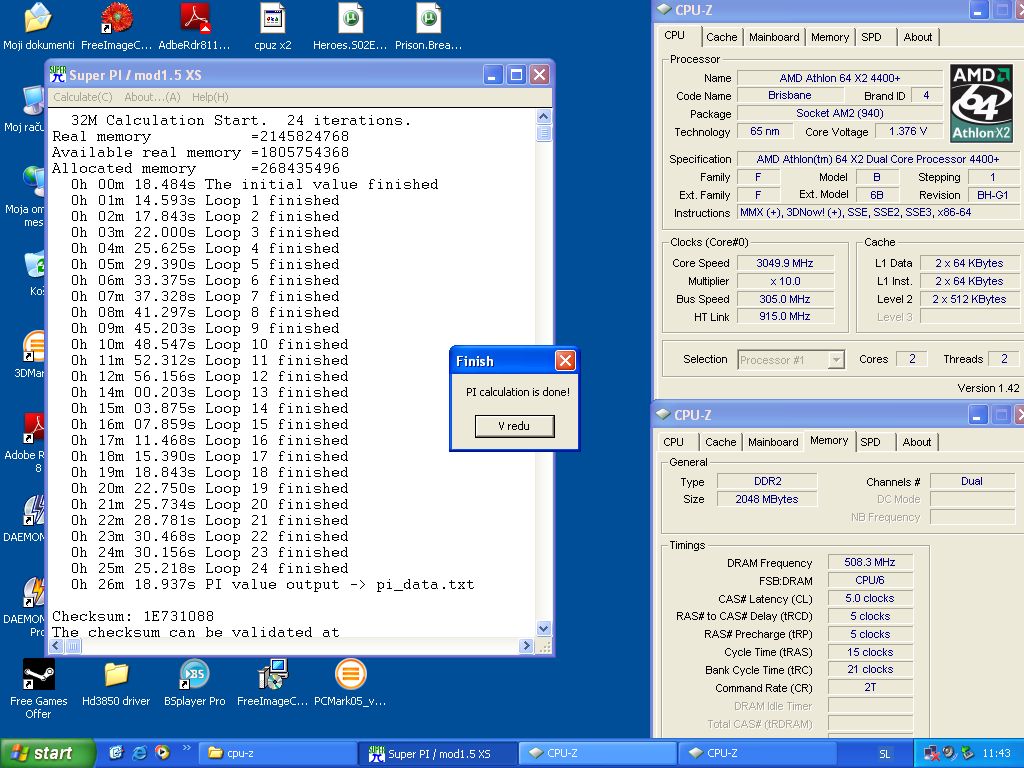The height and width of the screenshot is (768, 1024).
Task: Switch to Mainboard tab in top CPU-Z window
Action: click(774, 37)
